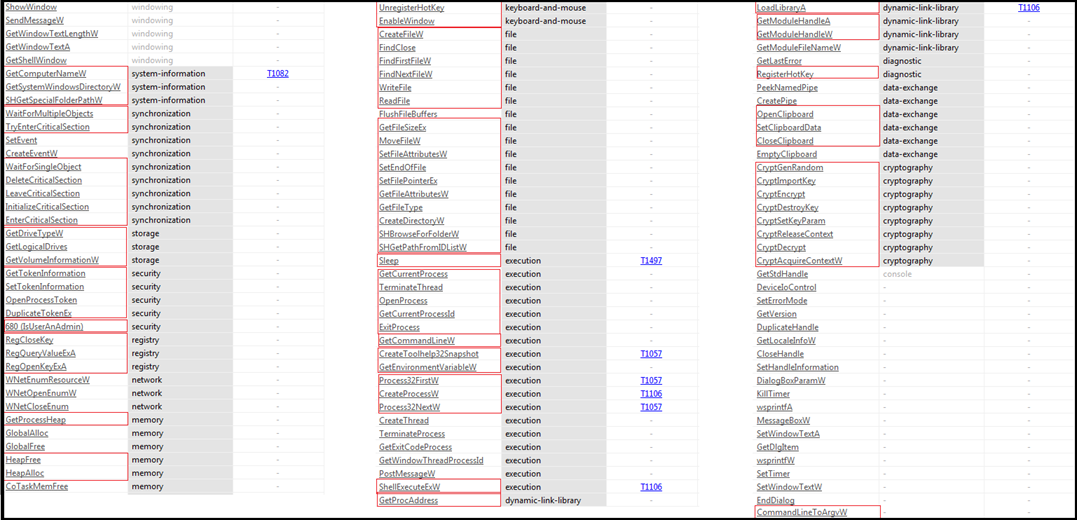Click the GetWindowThreadProcessId import

tap(431, 461)
